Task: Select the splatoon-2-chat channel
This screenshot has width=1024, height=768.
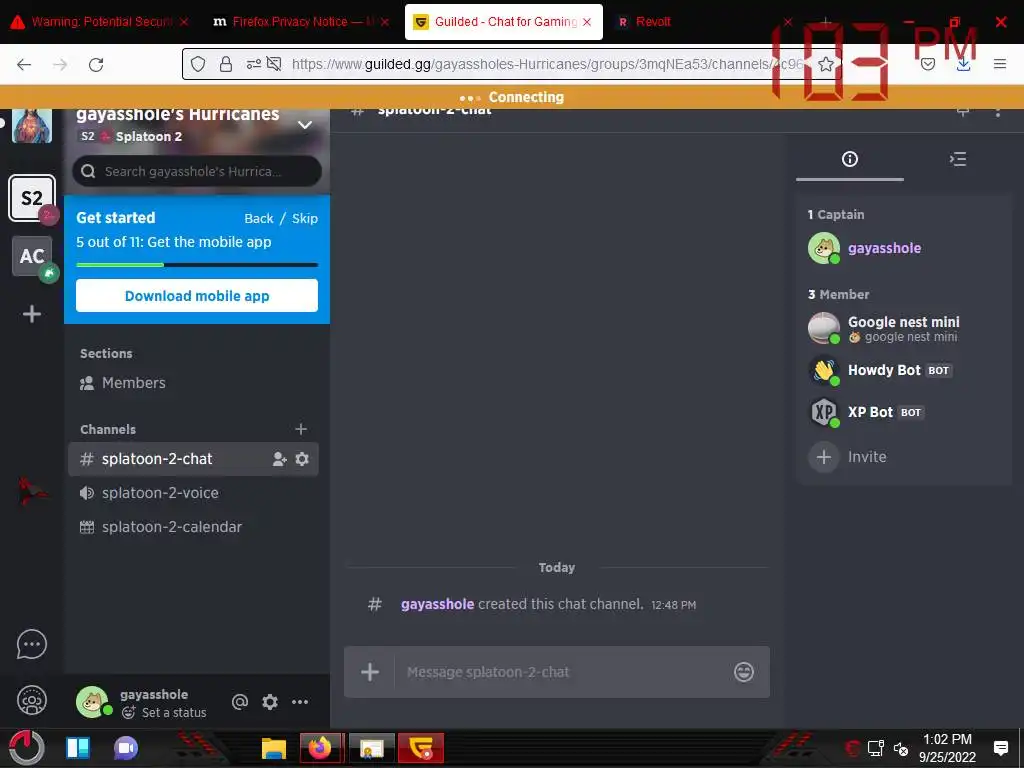Action: [193, 459]
